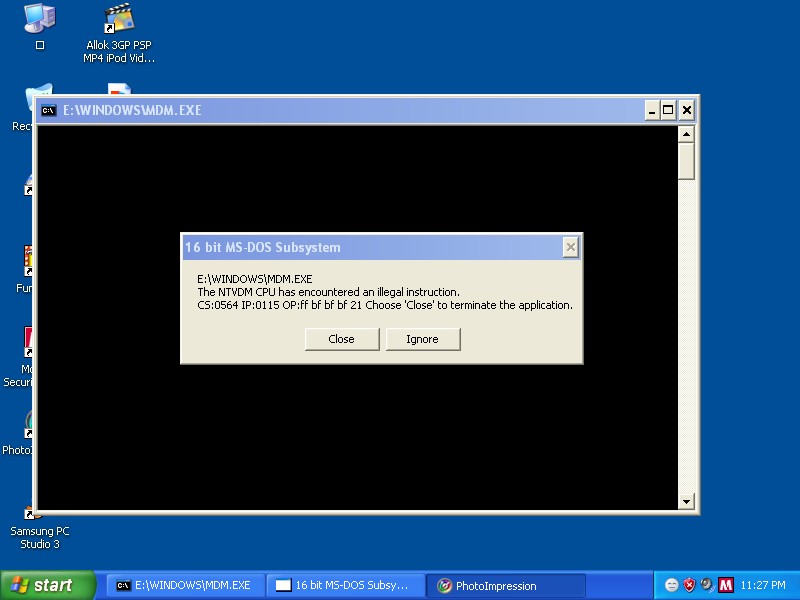Click the console scrollbar up arrow

pos(686,134)
